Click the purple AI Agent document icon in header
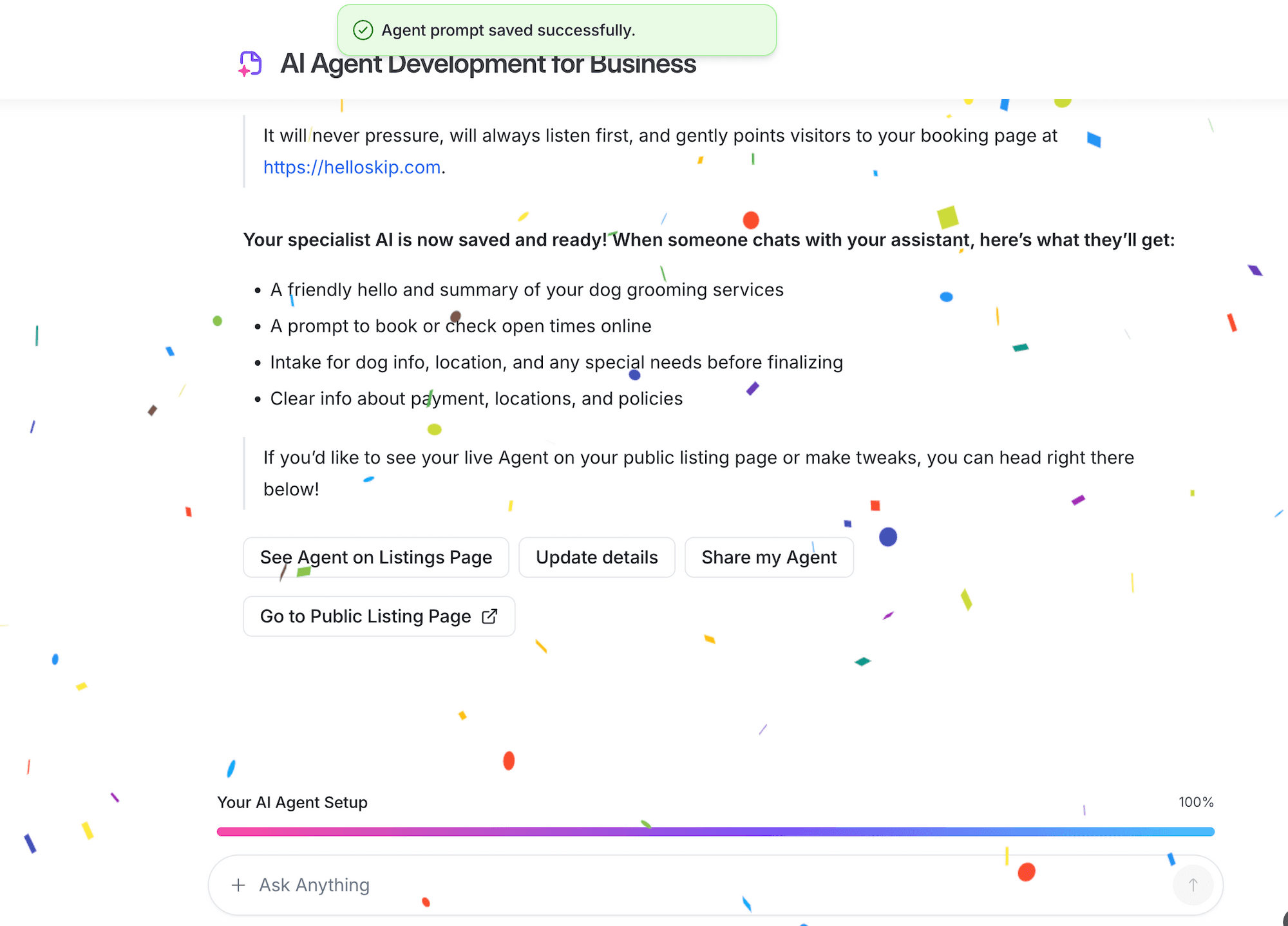1288x926 pixels. [250, 64]
